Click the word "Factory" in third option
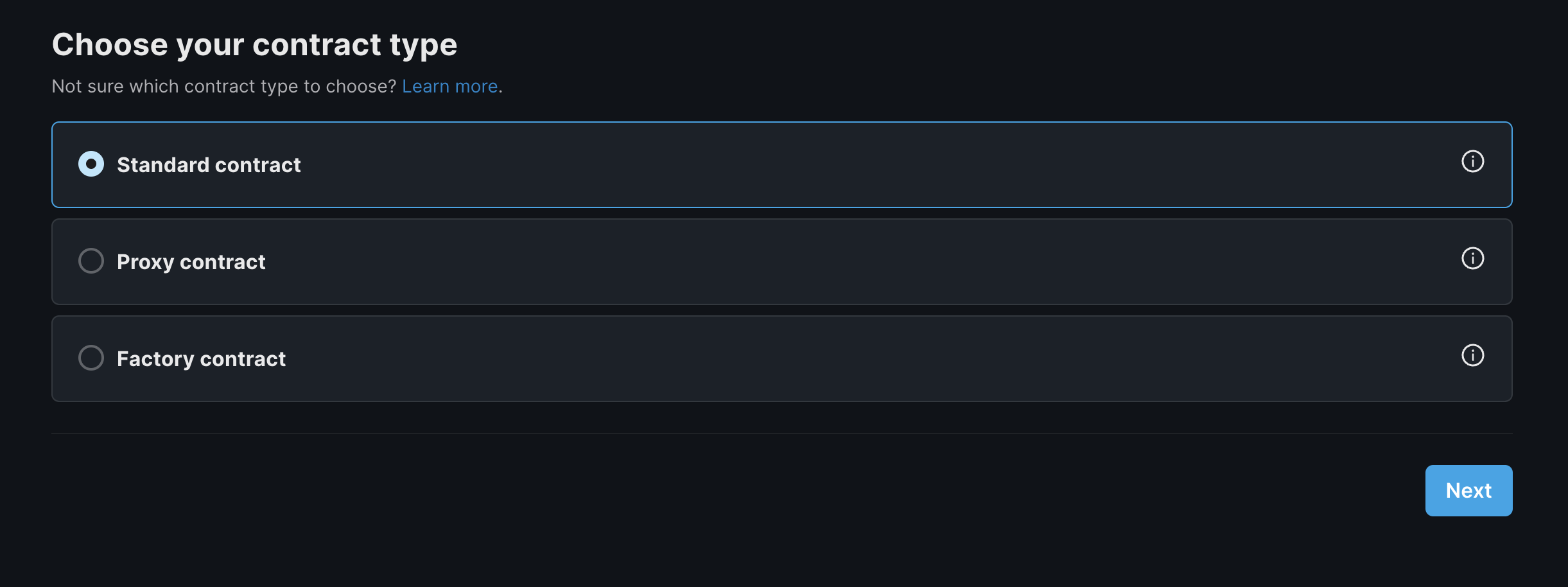 pos(155,359)
